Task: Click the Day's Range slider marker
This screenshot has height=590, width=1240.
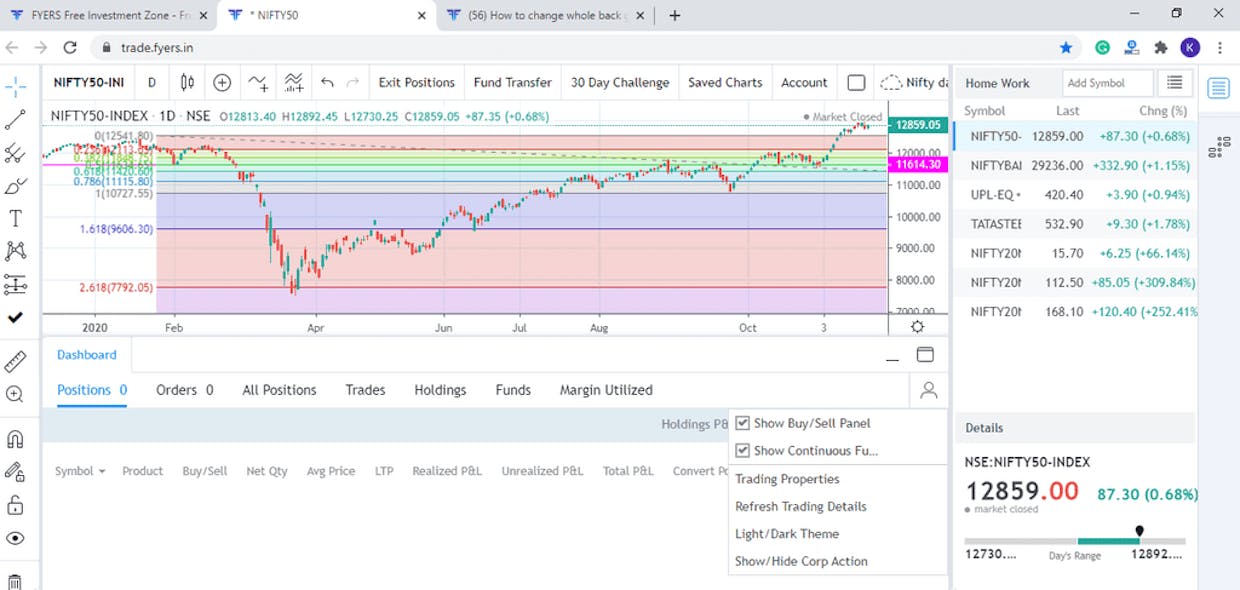Action: click(x=1139, y=532)
